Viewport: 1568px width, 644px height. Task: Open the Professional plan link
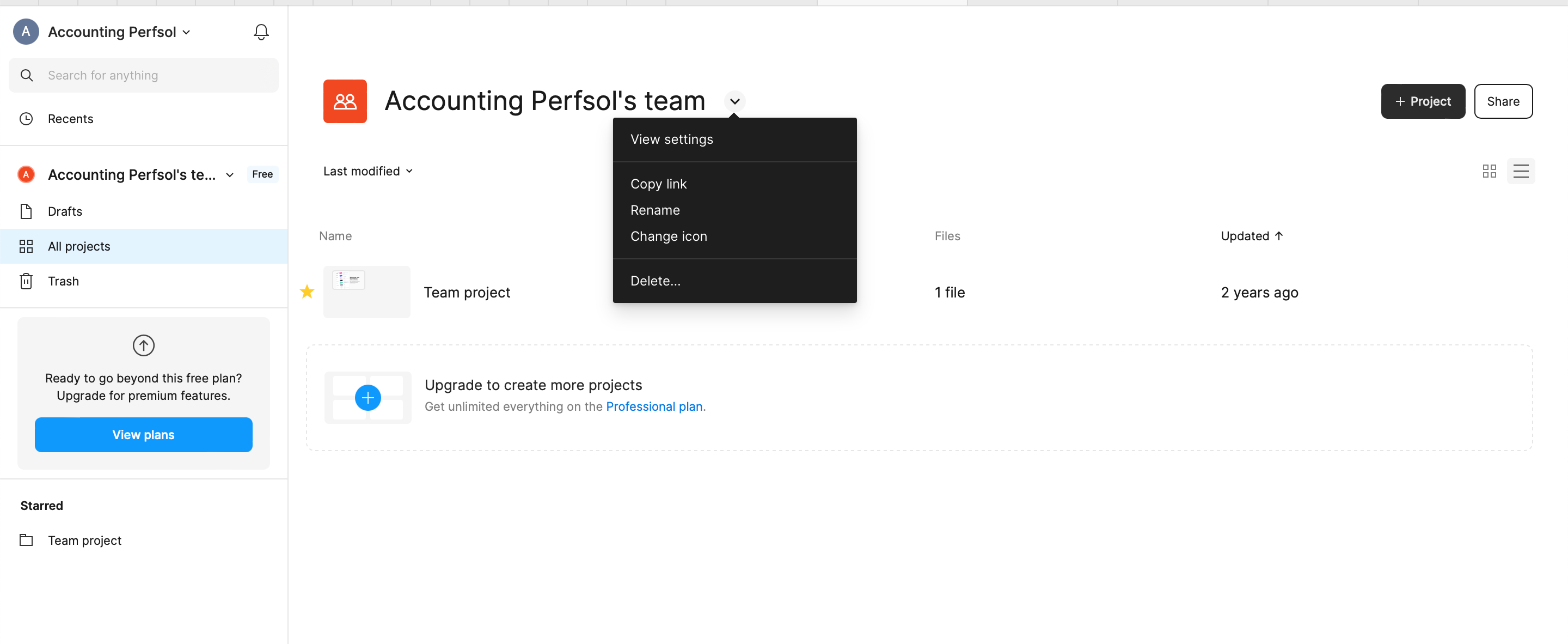[x=654, y=406]
